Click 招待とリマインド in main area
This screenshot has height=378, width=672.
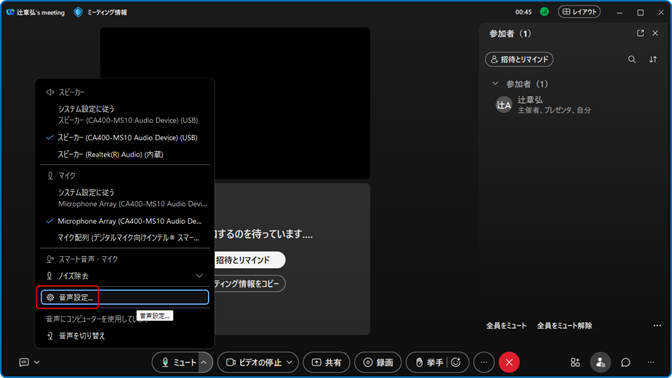pos(249,260)
